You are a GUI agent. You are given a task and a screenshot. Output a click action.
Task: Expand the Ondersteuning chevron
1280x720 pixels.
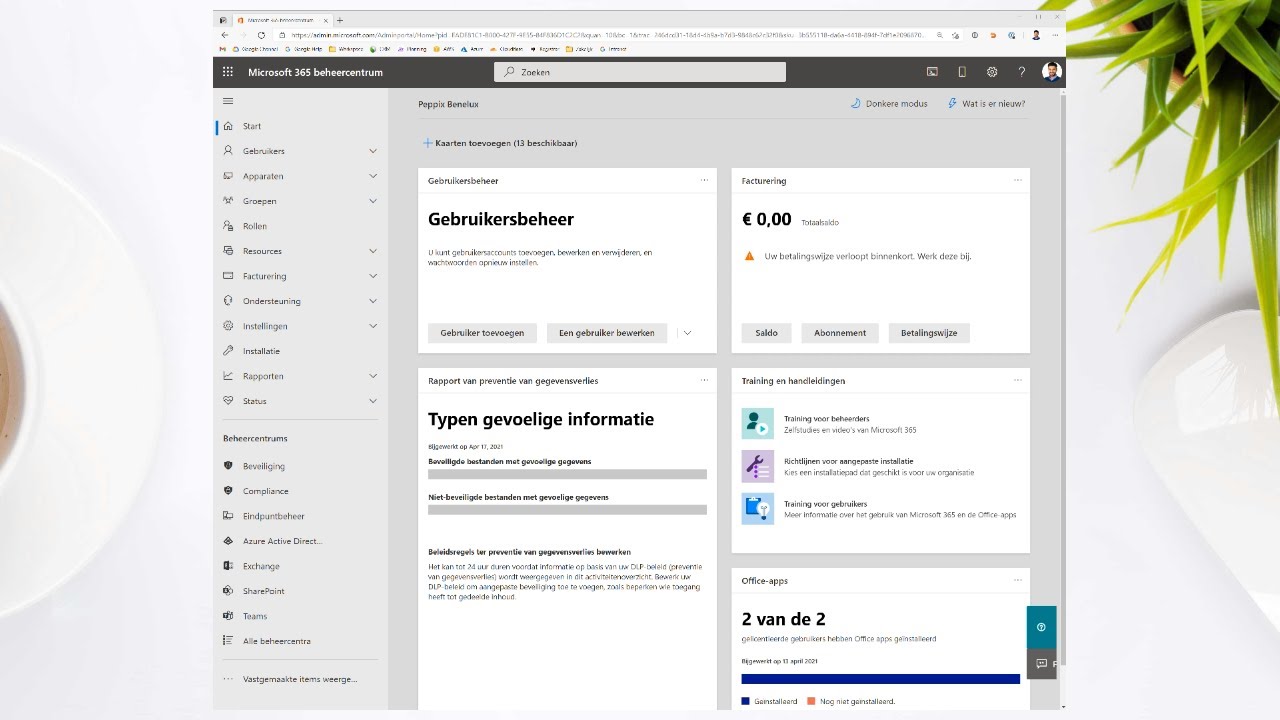[x=373, y=301]
